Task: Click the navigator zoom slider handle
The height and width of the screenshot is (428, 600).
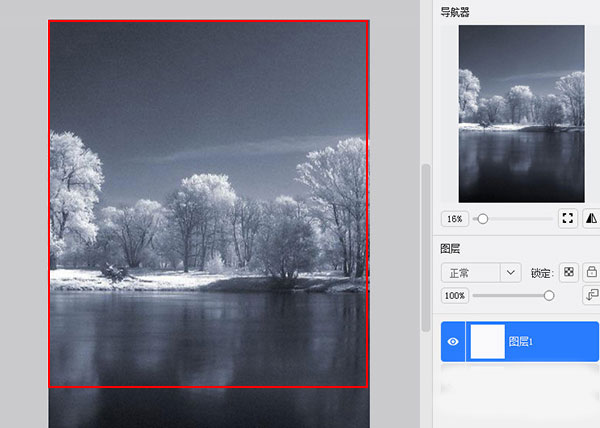Action: 483,219
